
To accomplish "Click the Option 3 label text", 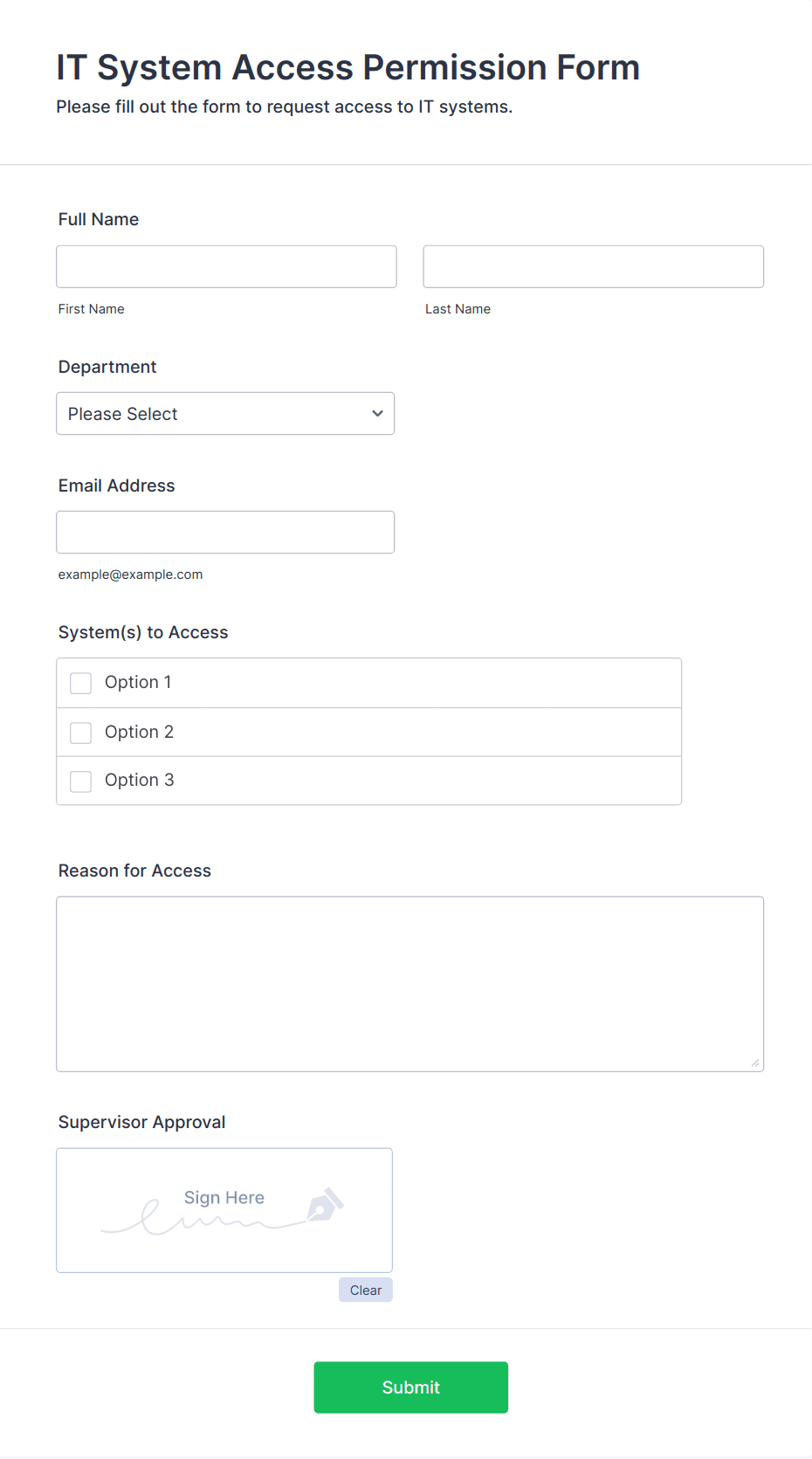I will [139, 780].
